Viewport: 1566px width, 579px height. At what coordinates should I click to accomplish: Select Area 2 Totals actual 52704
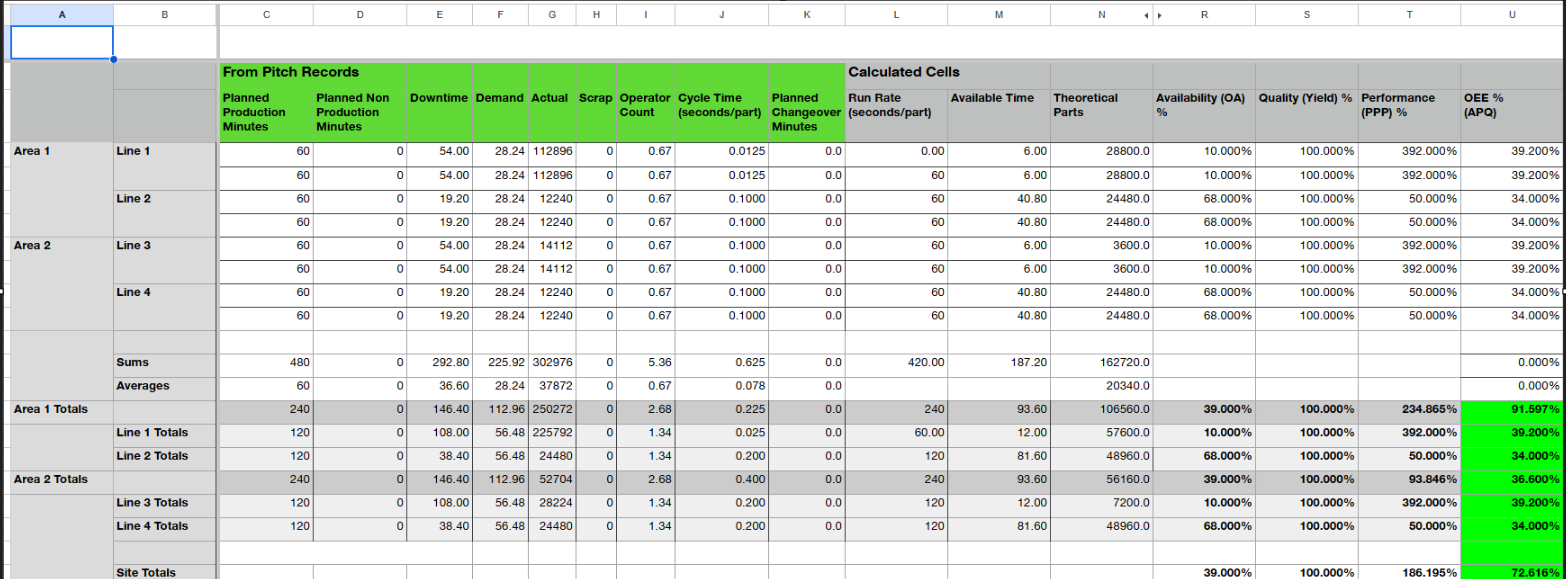[x=552, y=480]
